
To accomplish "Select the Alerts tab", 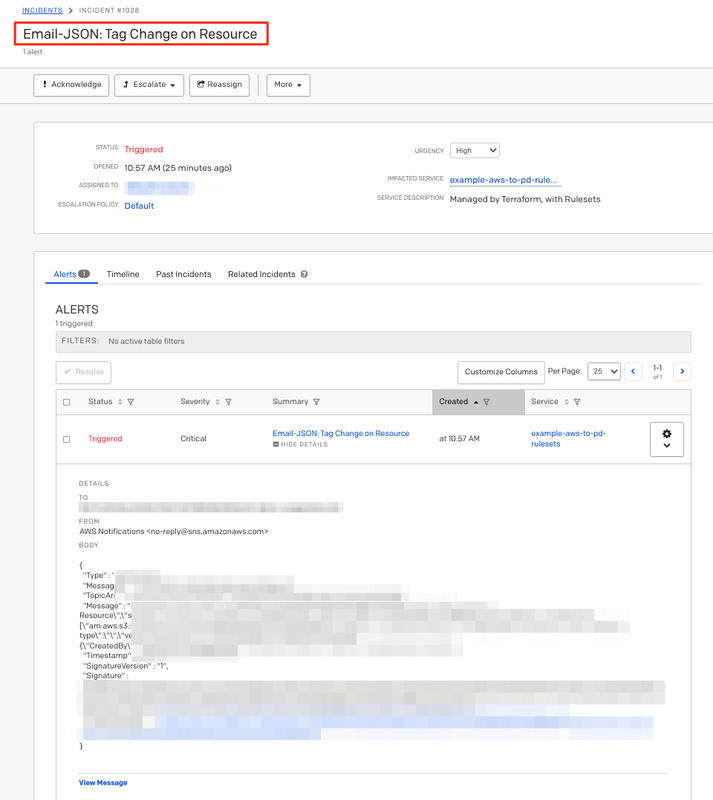I will pyautogui.click(x=71, y=274).
